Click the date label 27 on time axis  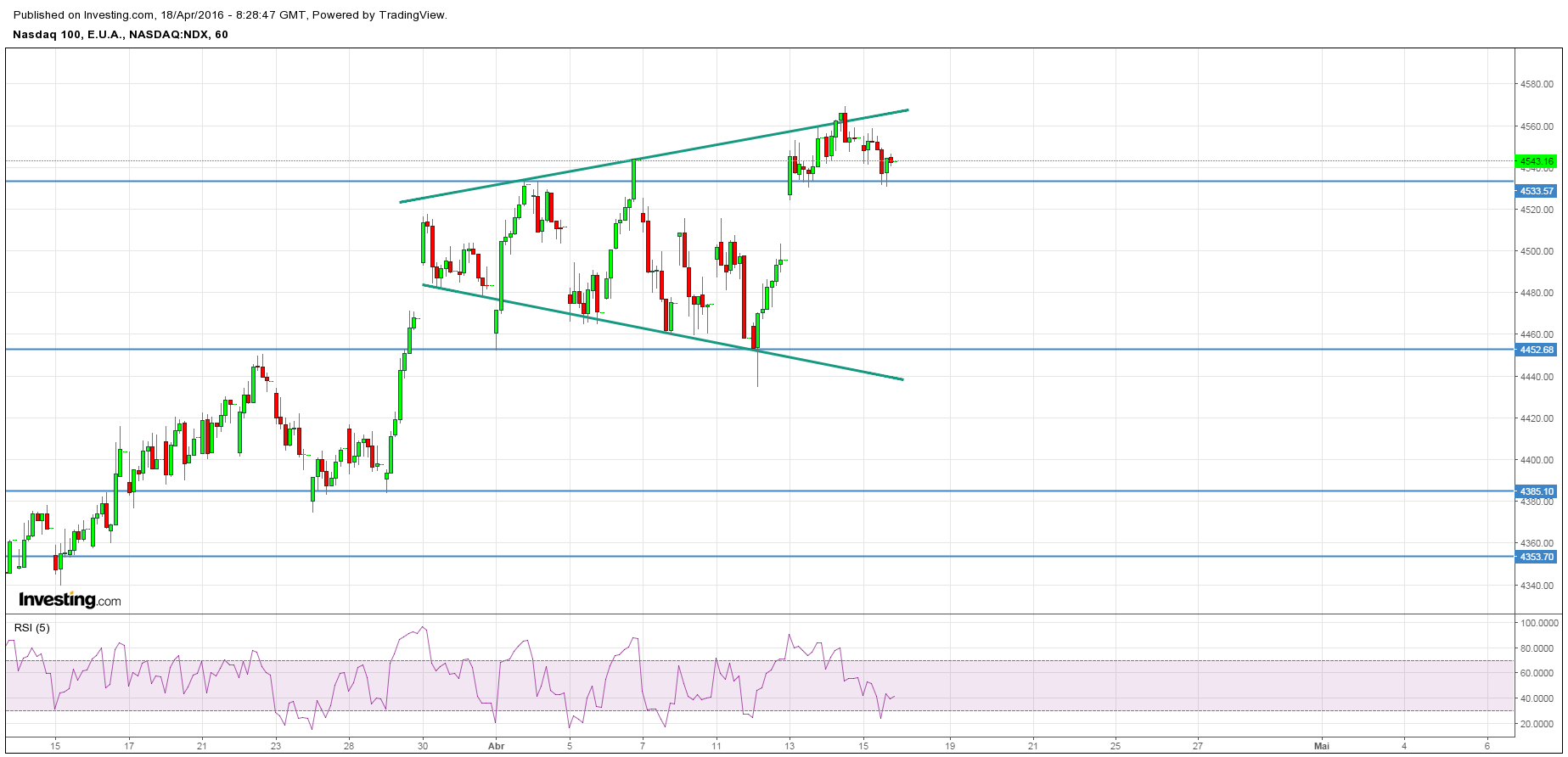point(1197,746)
